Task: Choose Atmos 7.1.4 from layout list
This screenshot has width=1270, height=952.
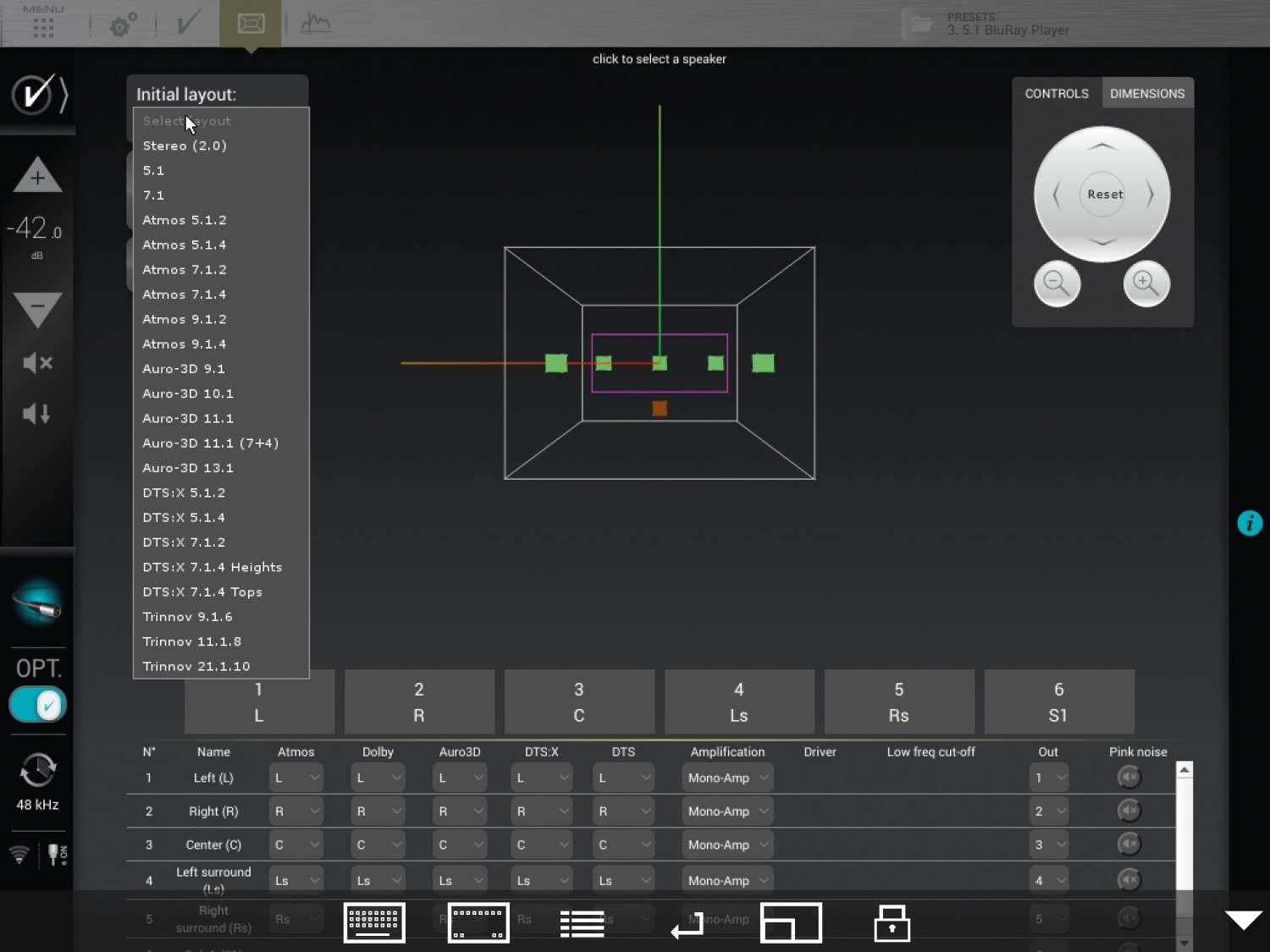Action: (185, 294)
